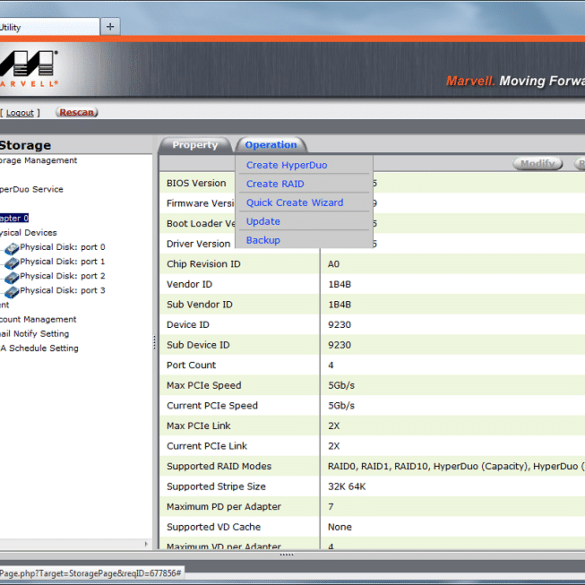Click the Storage panel heading
Image resolution: width=585 pixels, height=585 pixels.
25,145
